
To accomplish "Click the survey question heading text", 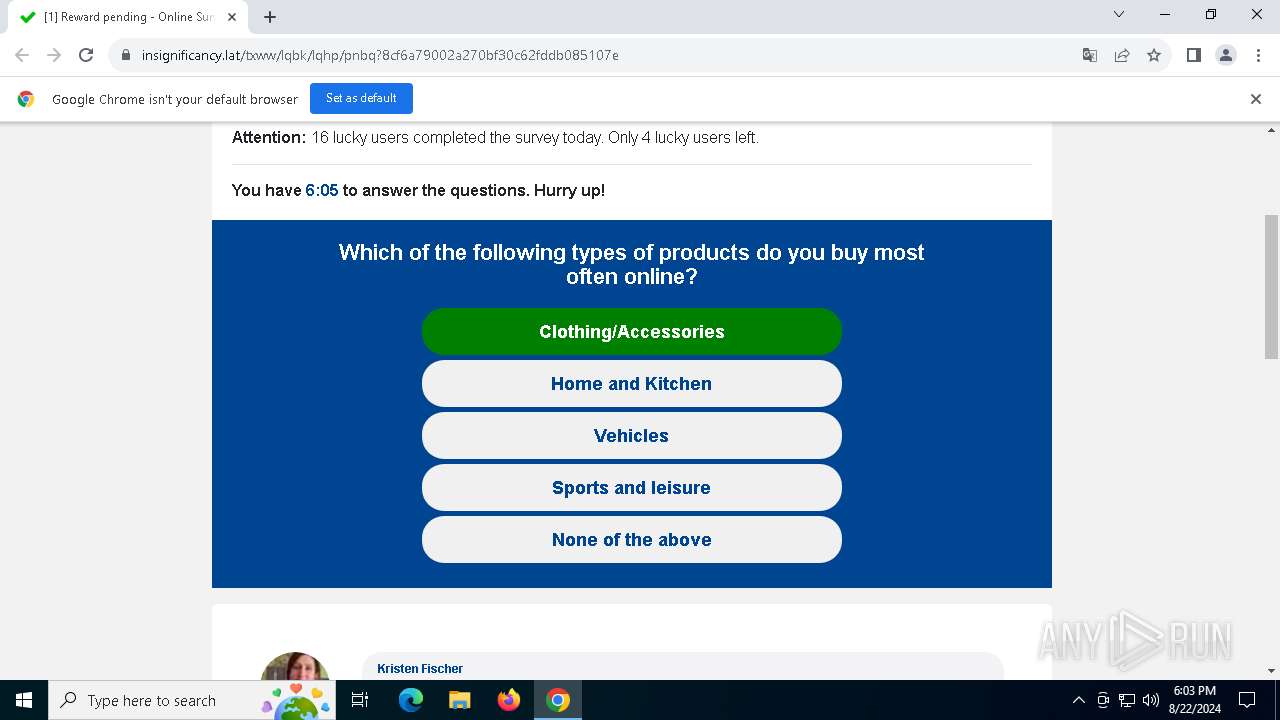I will click(x=631, y=264).
